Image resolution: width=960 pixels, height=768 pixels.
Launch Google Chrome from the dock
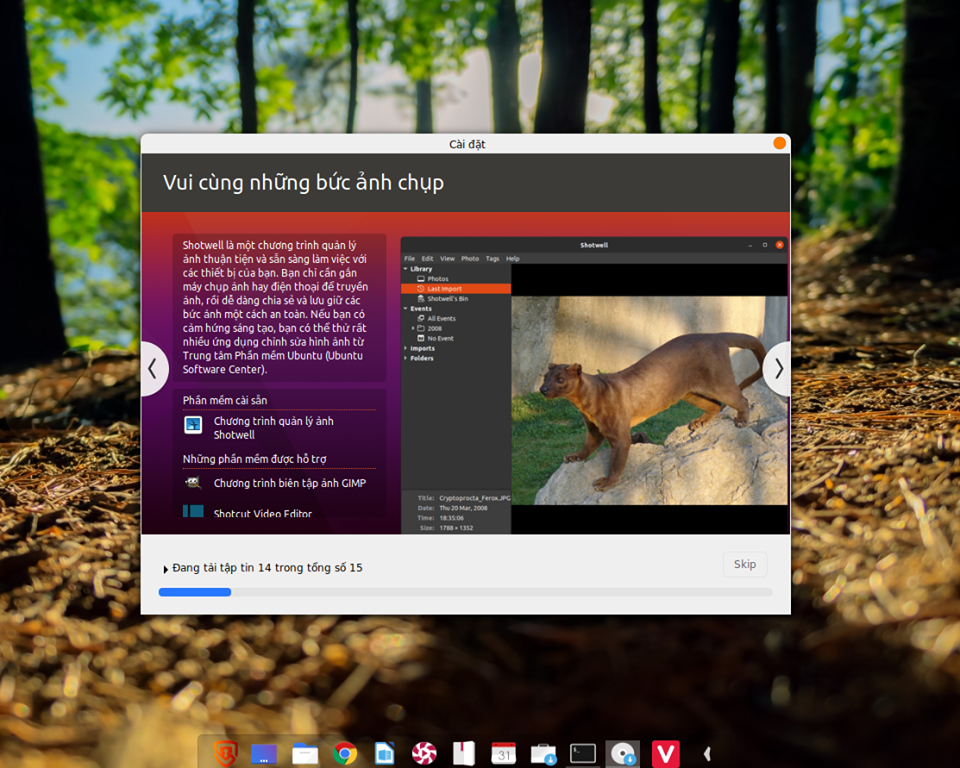(x=345, y=753)
